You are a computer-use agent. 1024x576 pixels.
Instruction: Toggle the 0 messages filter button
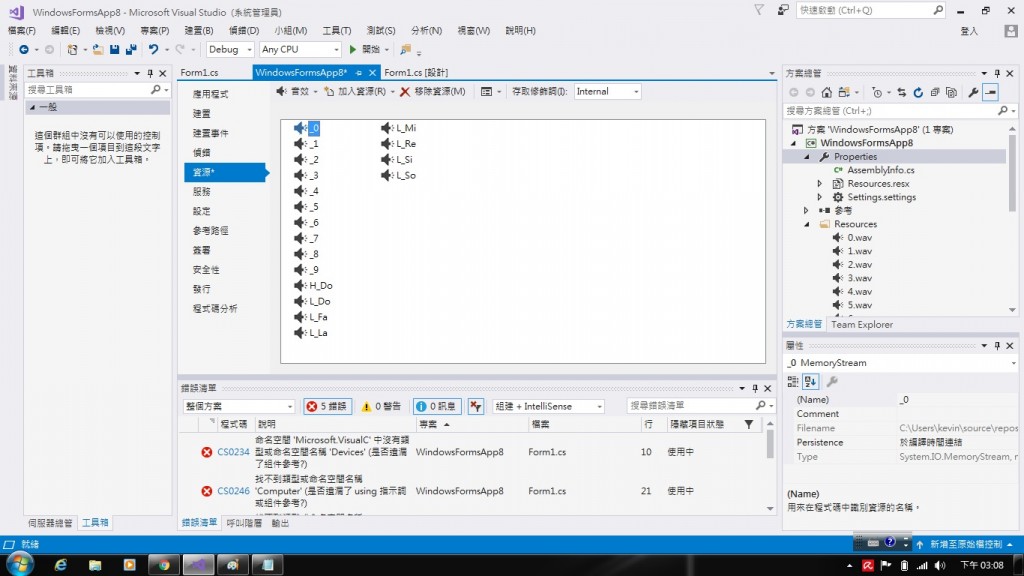pyautogui.click(x=436, y=406)
